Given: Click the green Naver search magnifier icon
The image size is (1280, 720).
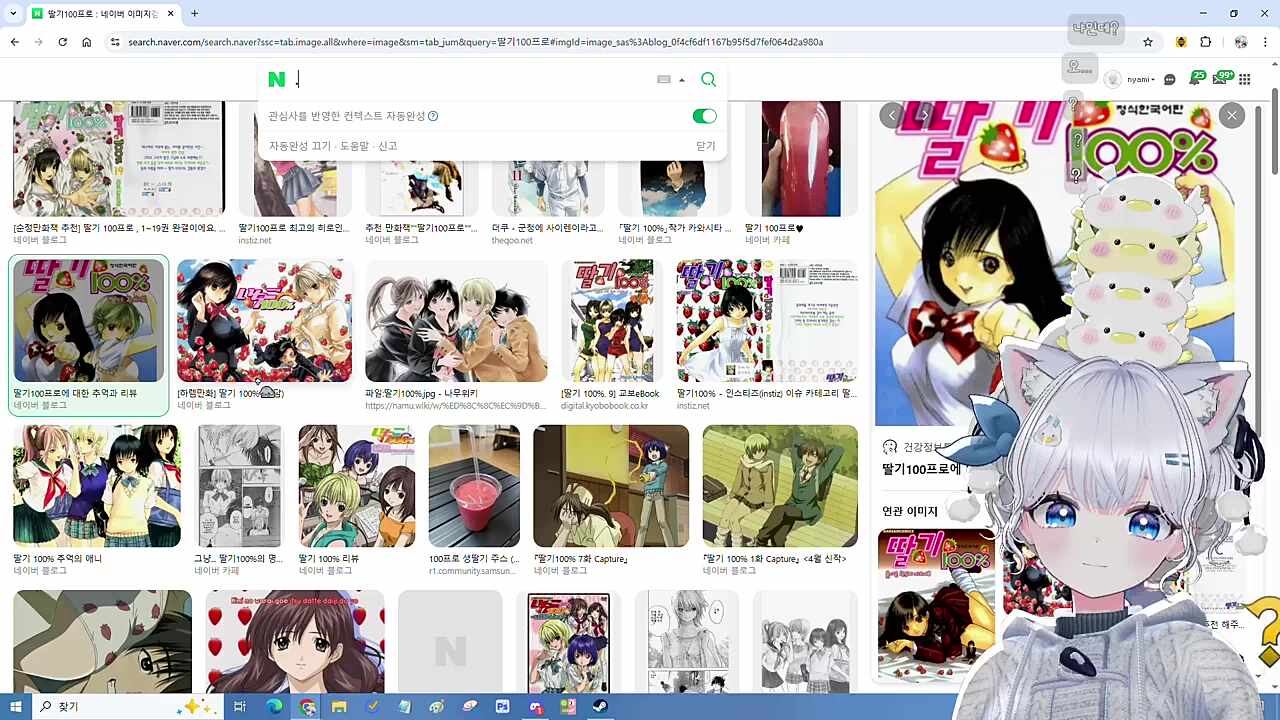Looking at the screenshot, I should [x=708, y=80].
